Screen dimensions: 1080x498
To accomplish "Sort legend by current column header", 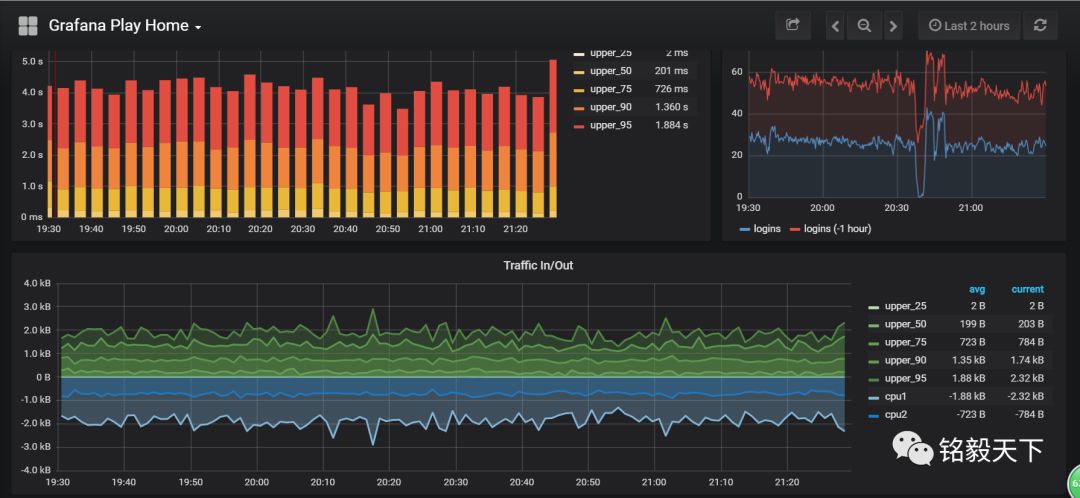I will tap(1027, 289).
